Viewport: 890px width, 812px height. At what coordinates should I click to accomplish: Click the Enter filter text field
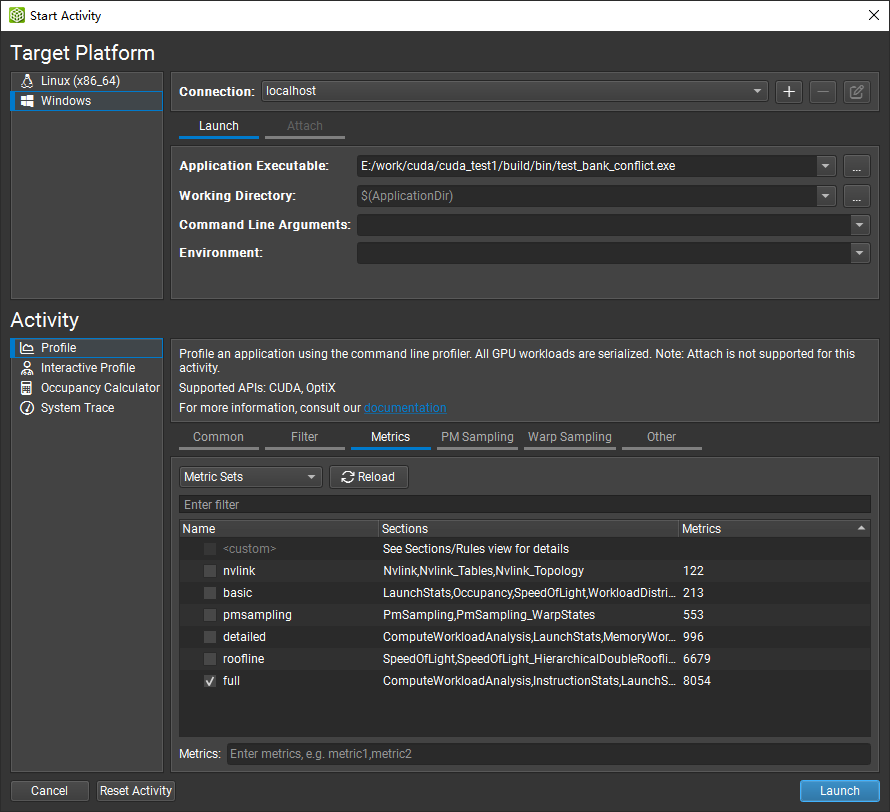coord(524,505)
